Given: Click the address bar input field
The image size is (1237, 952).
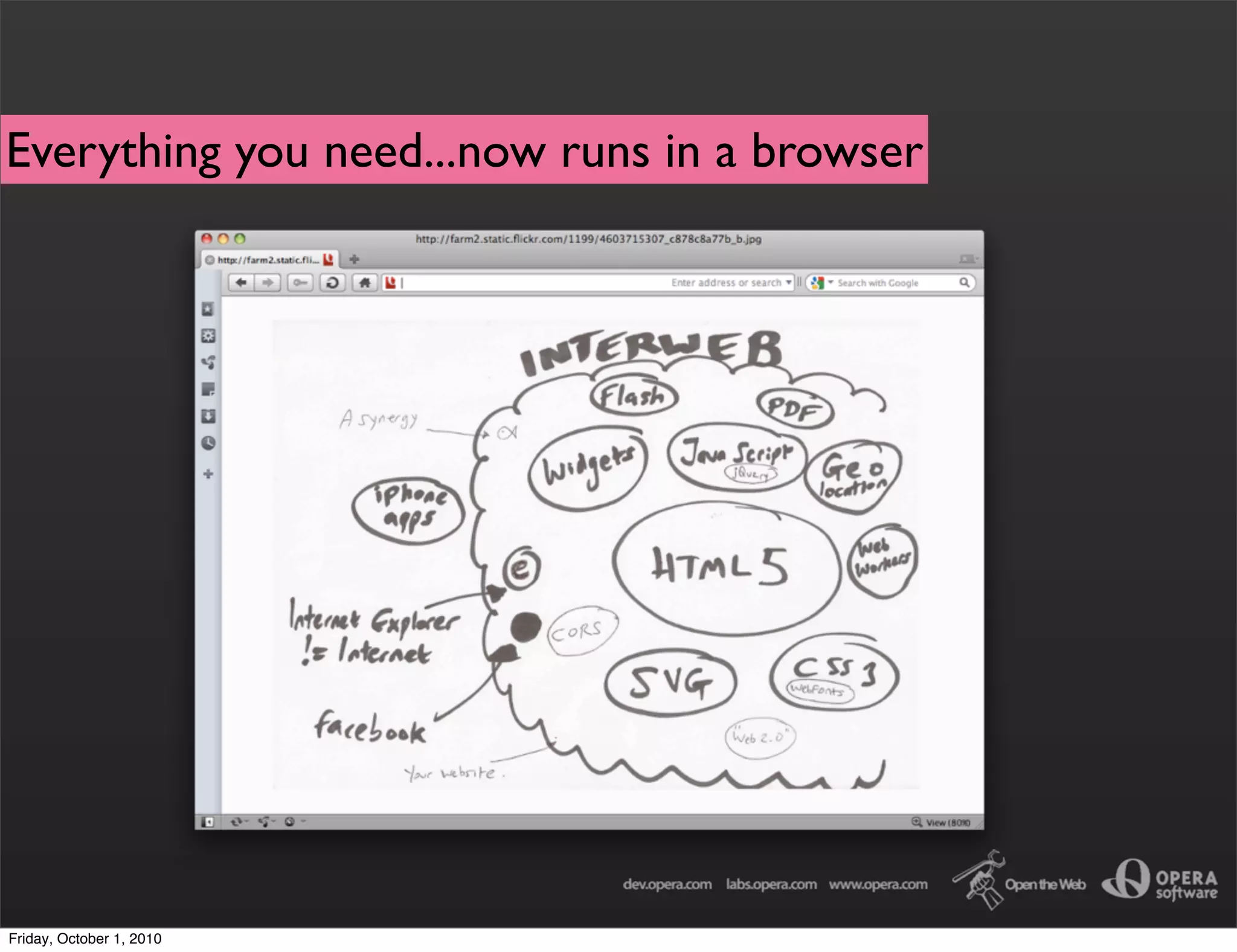Looking at the screenshot, I should click(x=587, y=283).
